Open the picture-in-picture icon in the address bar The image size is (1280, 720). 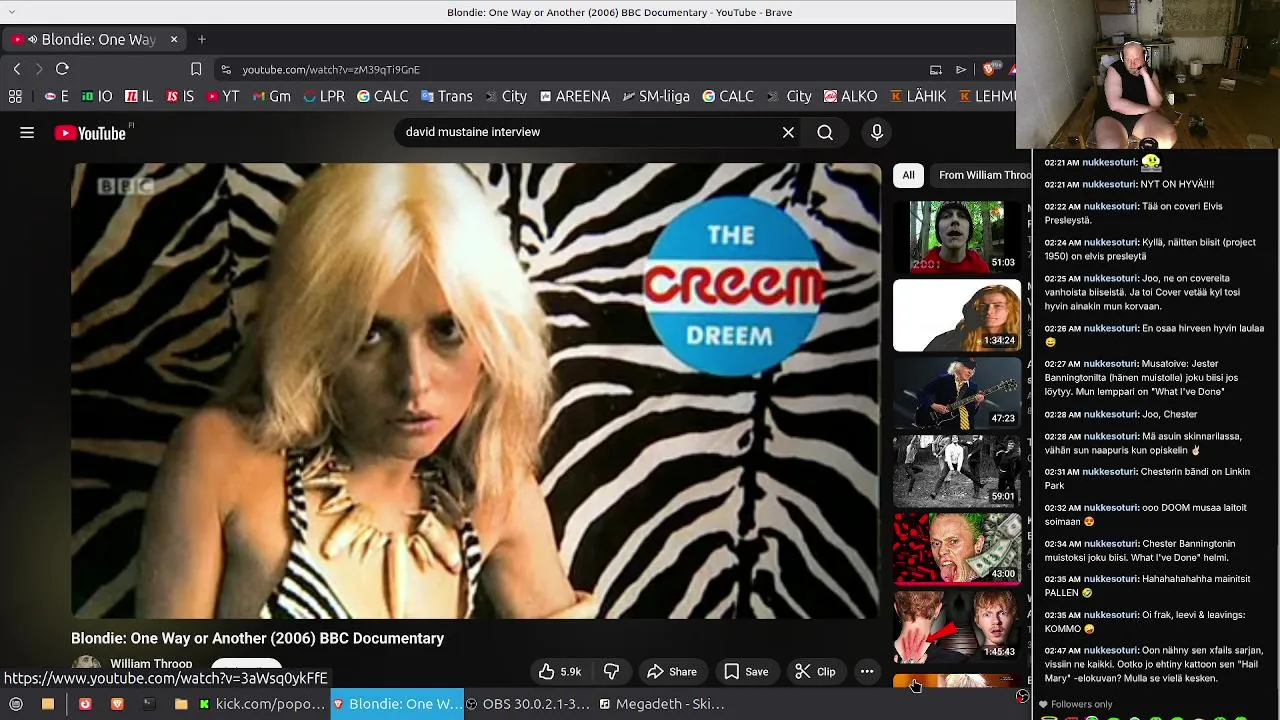[936, 69]
